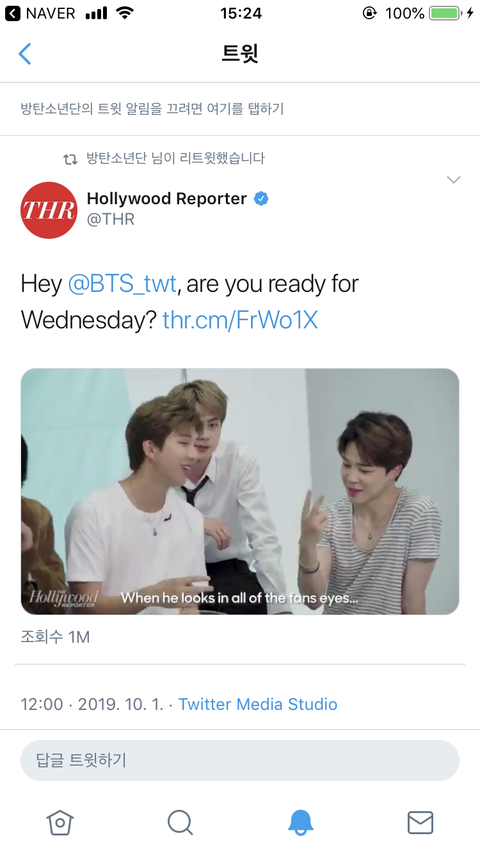Image resolution: width=480 pixels, height=854 pixels.
Task: Open the Messages envelope tab
Action: 420,822
